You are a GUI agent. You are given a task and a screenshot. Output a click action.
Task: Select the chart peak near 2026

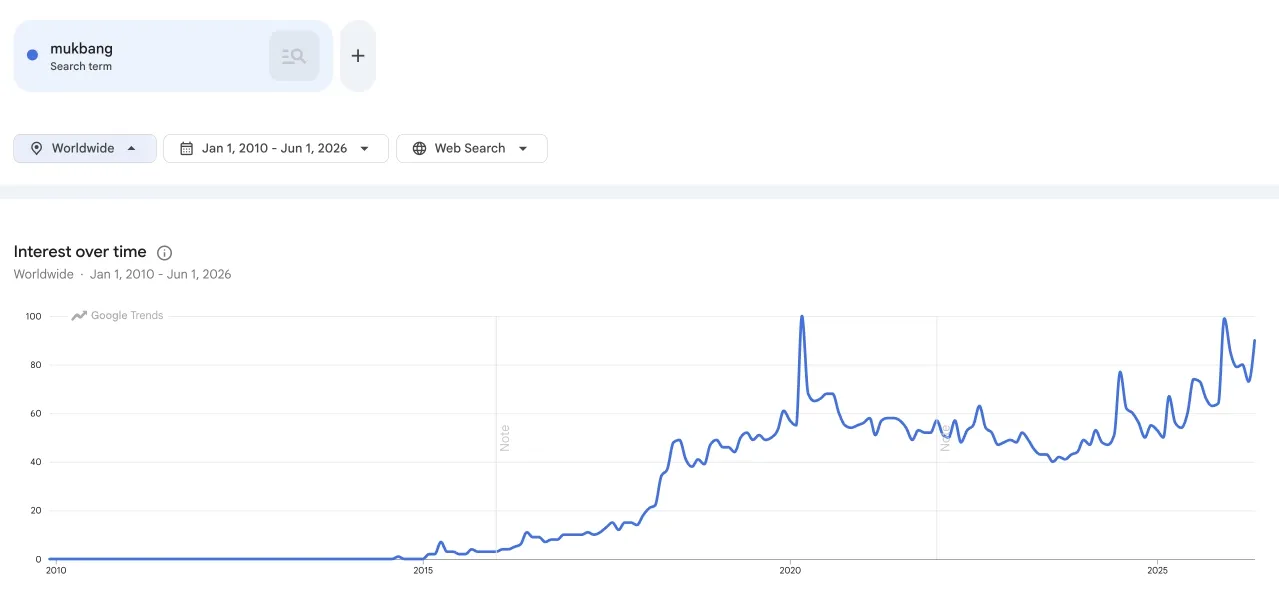pos(1225,319)
